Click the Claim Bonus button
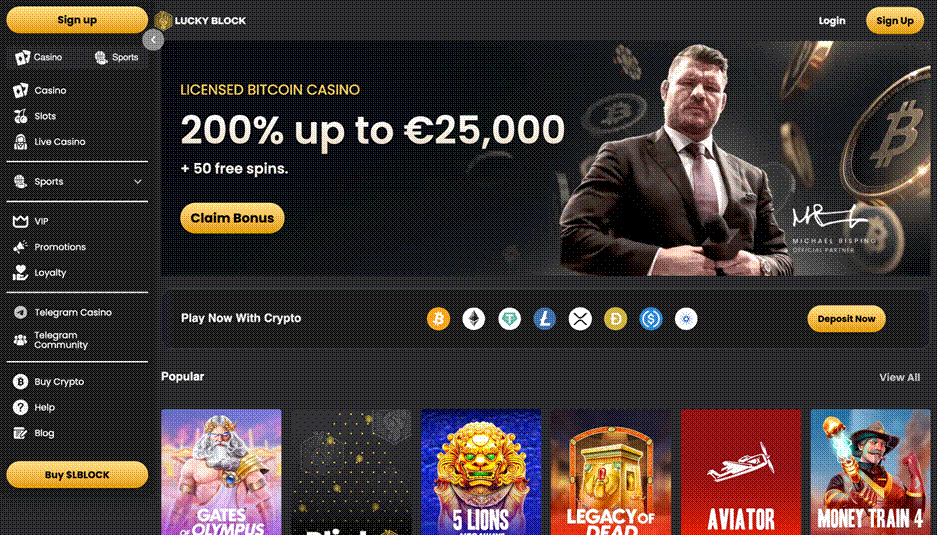Image resolution: width=937 pixels, height=535 pixels. (x=232, y=218)
